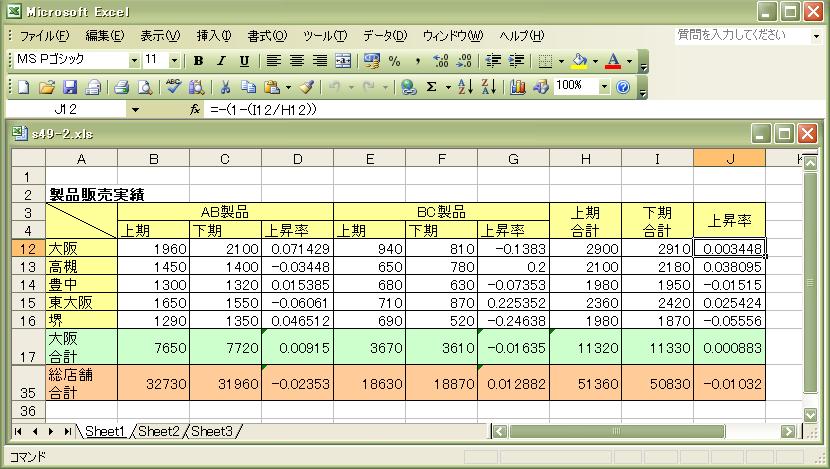Sort ascending A to Z
The height and width of the screenshot is (469, 830).
[x=466, y=86]
